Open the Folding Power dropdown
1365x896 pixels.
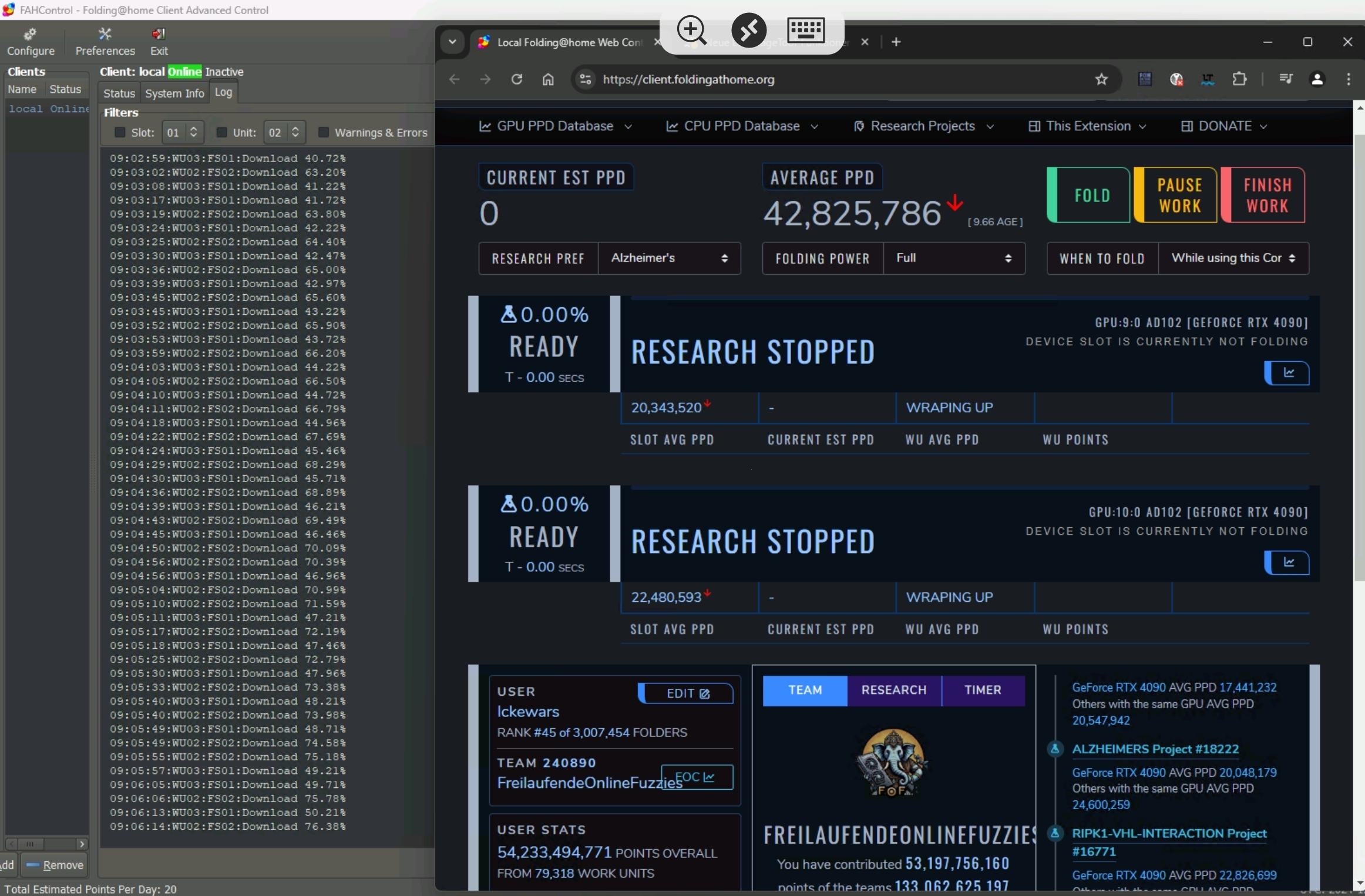coord(953,258)
